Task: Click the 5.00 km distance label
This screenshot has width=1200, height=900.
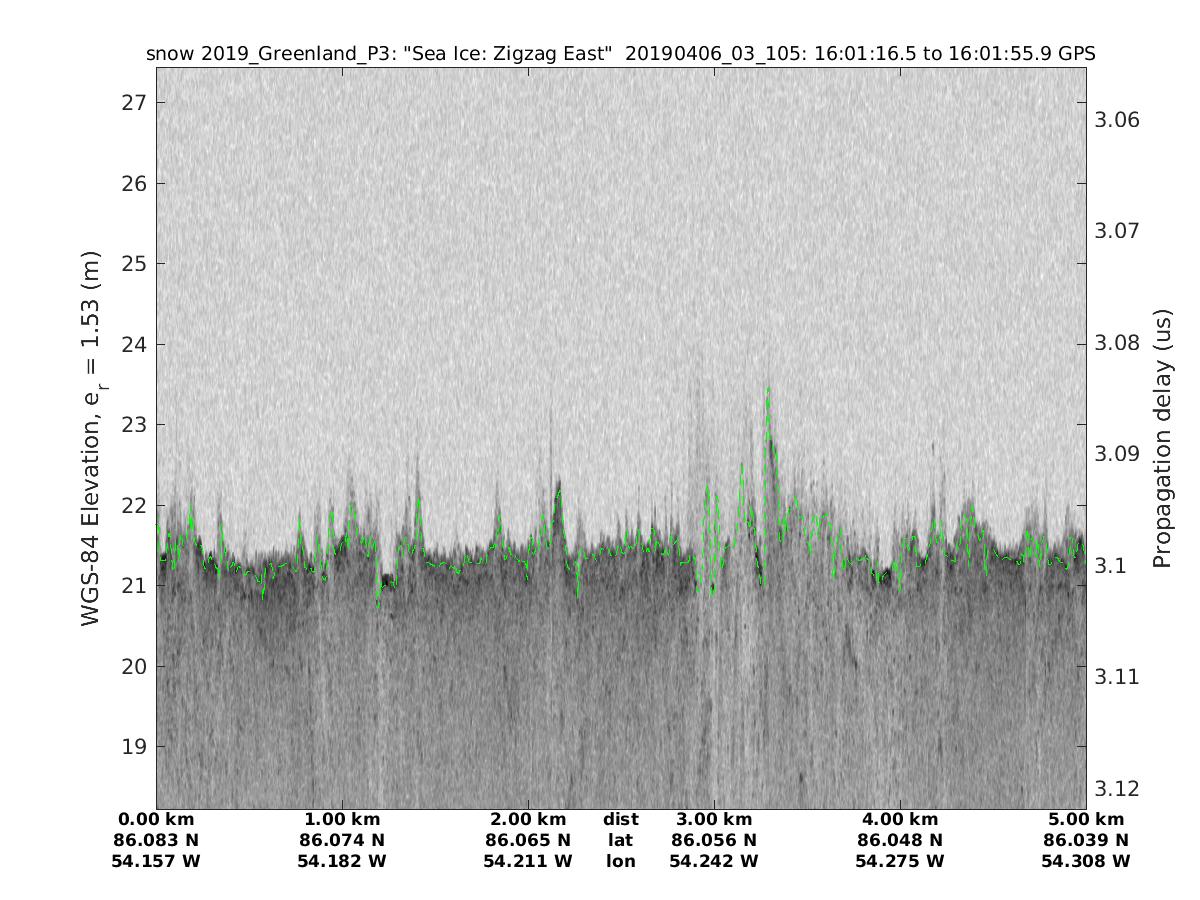Action: (x=1085, y=820)
